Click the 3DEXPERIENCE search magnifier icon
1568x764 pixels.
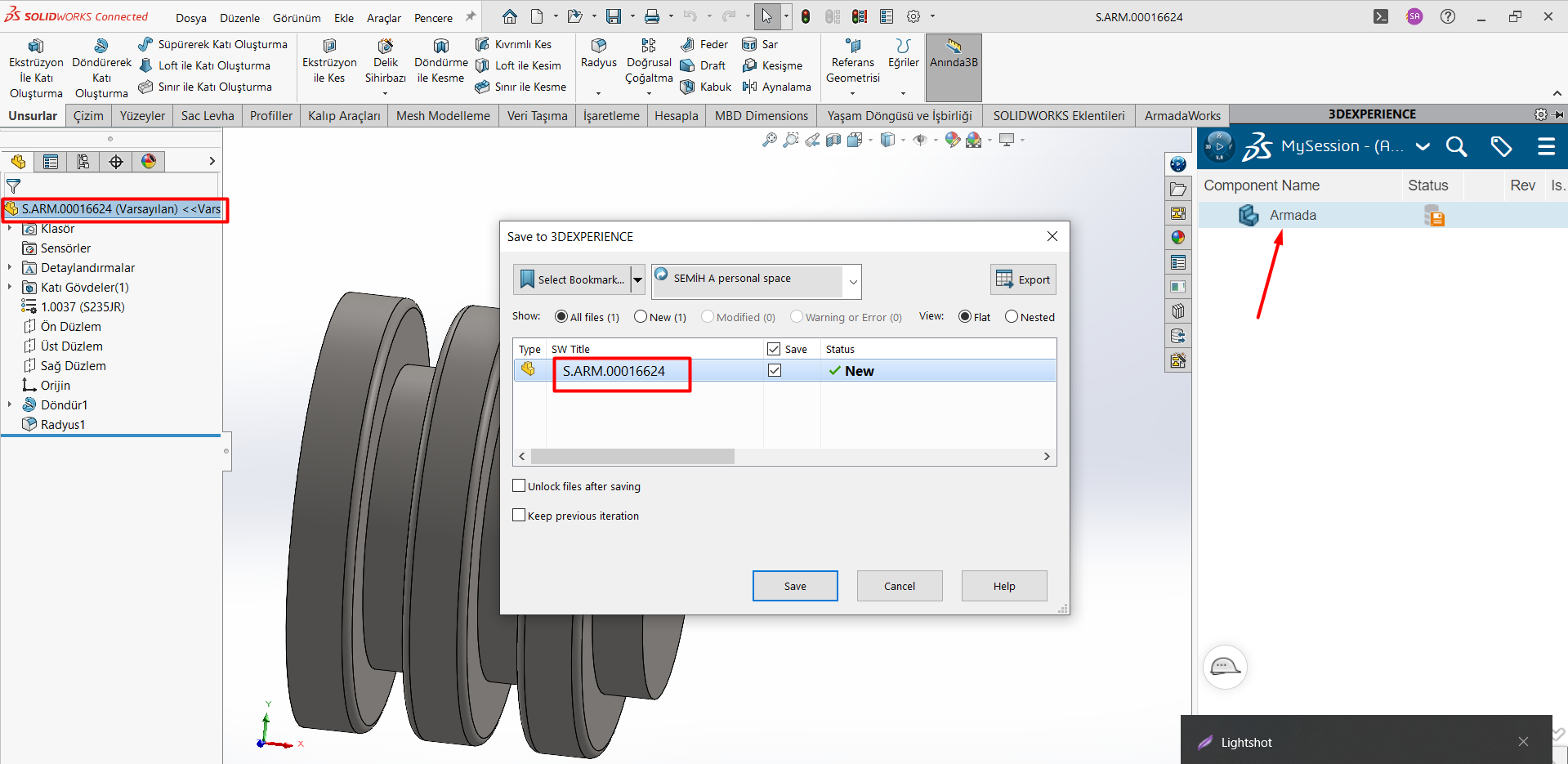click(x=1456, y=146)
